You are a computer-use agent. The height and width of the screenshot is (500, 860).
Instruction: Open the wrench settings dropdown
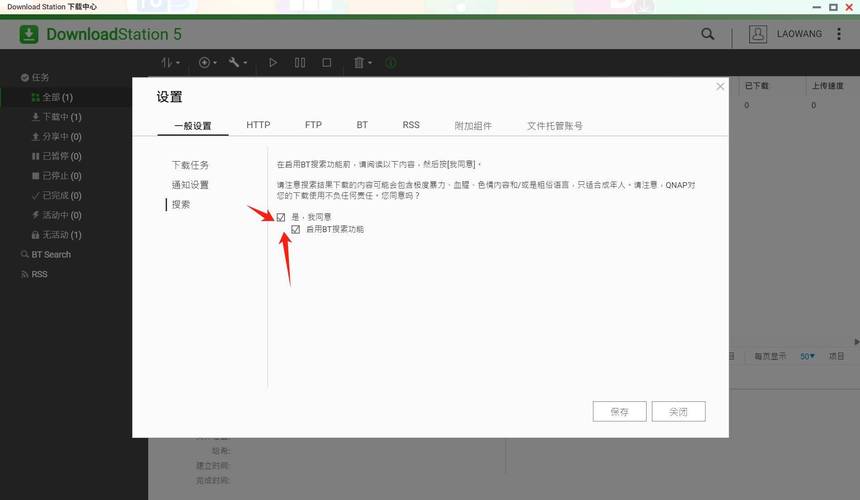coord(238,62)
